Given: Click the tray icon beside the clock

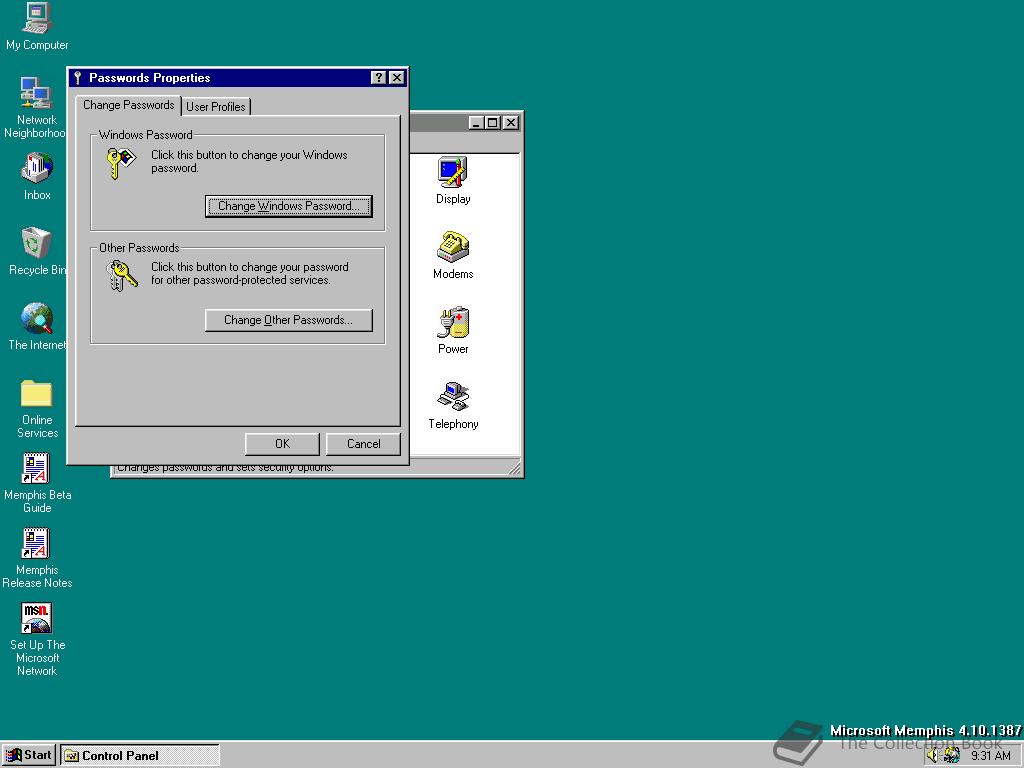Looking at the screenshot, I should (x=952, y=756).
